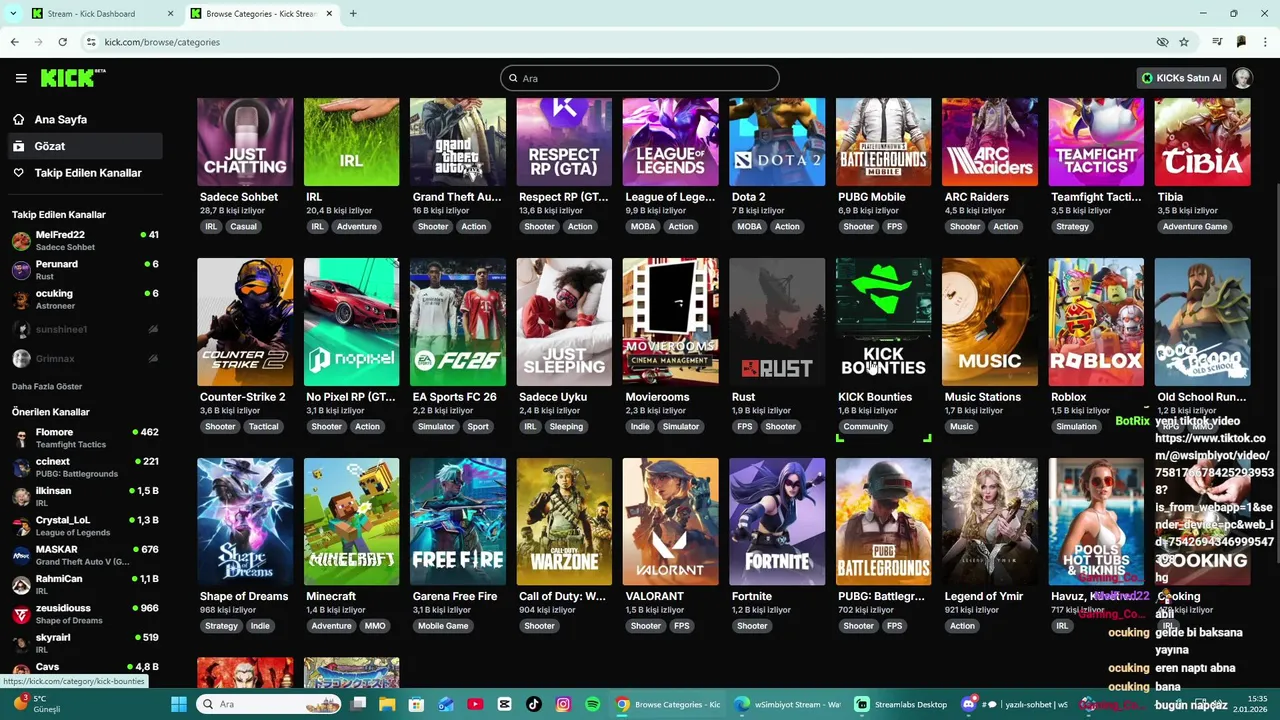Image resolution: width=1280 pixels, height=720 pixels.
Task: Open File Explorer from the taskbar
Action: pyautogui.click(x=387, y=704)
